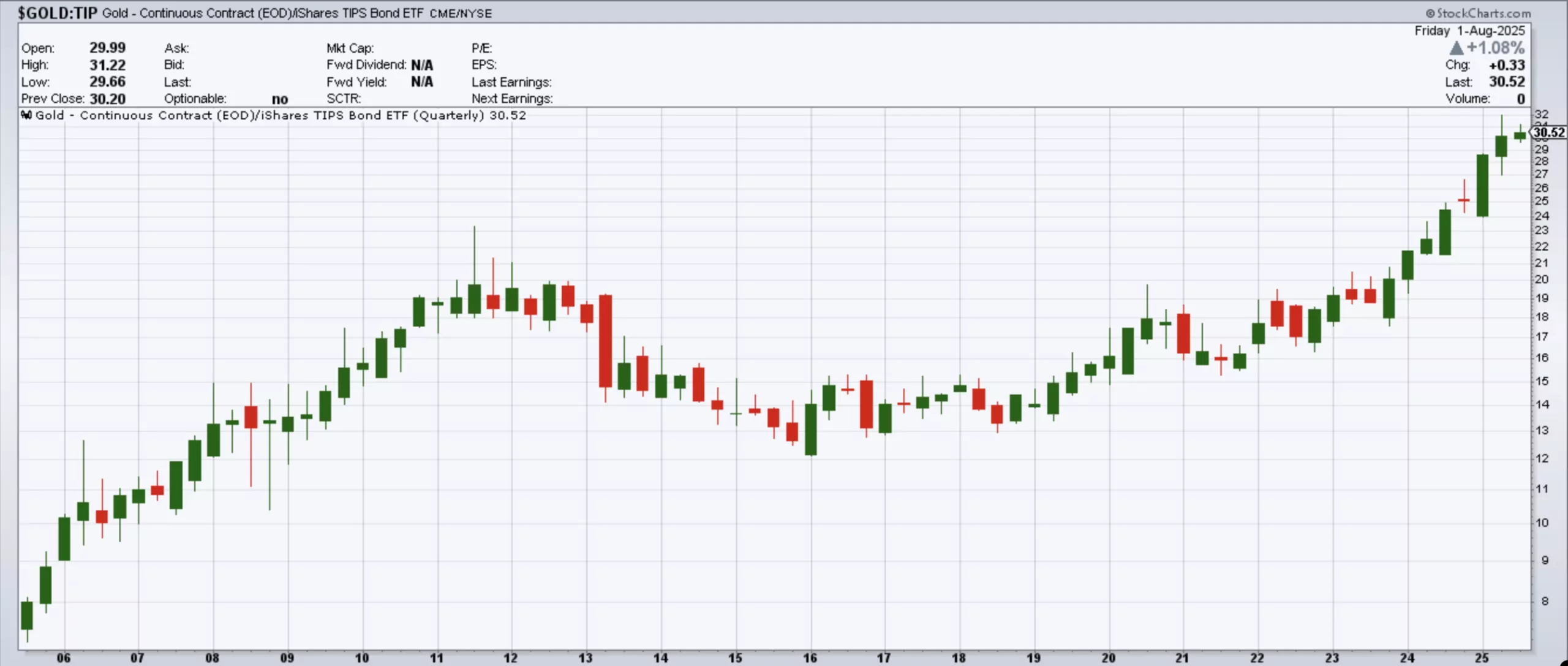Image resolution: width=1568 pixels, height=666 pixels.
Task: Click the candlestick legend icon beside Gold label
Action: point(26,115)
